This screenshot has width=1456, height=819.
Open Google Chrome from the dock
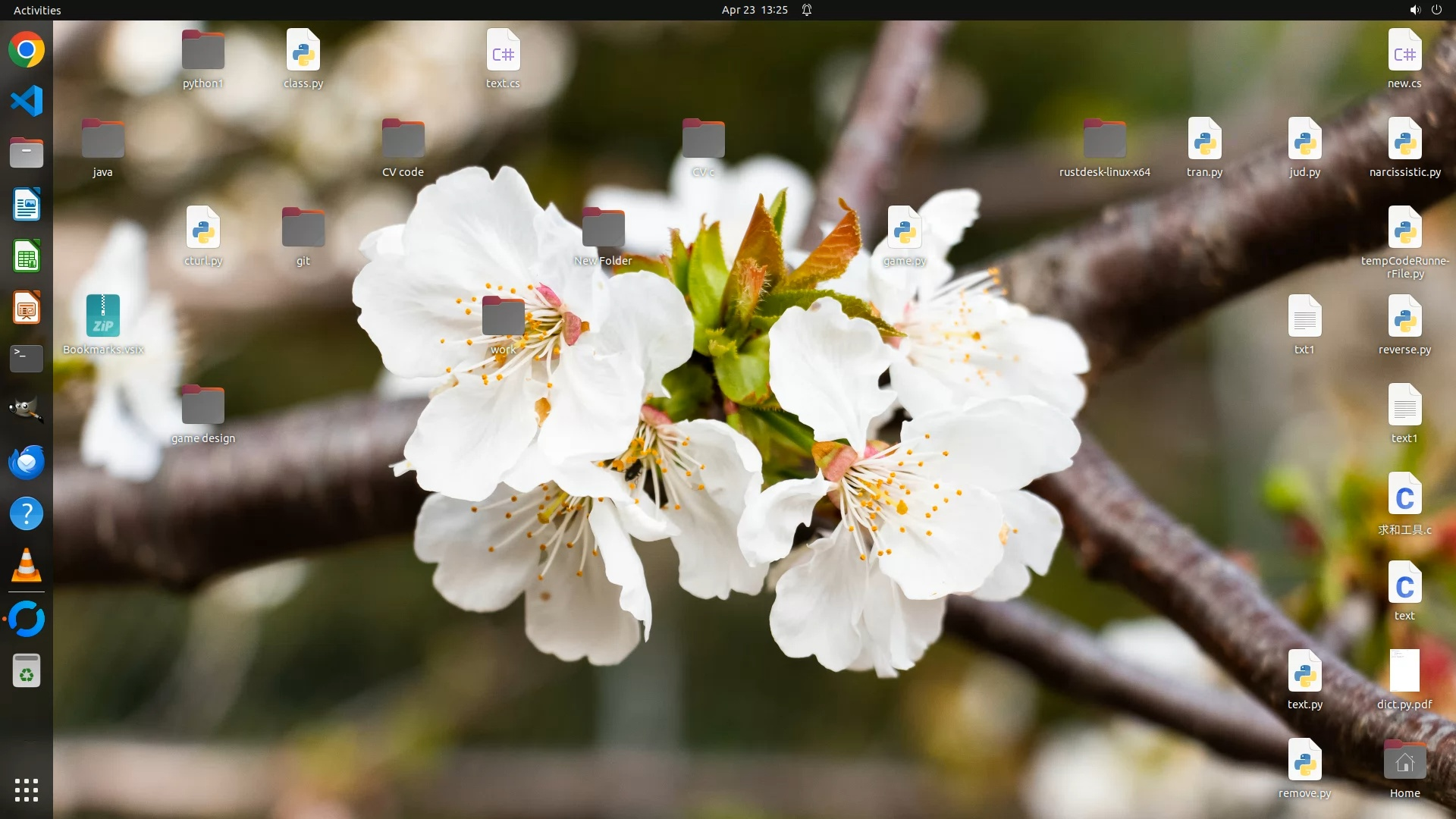[27, 50]
